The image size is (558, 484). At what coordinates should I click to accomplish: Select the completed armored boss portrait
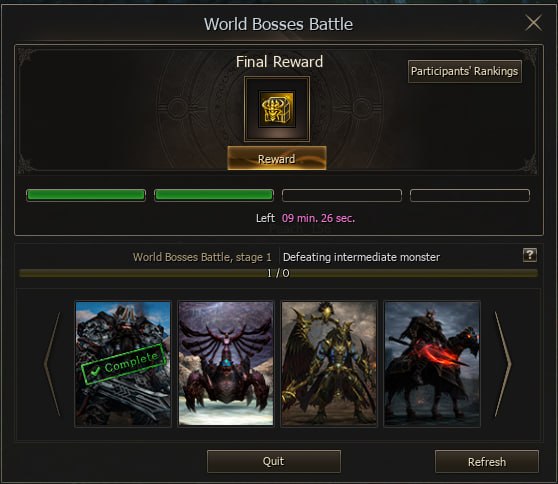click(x=123, y=364)
